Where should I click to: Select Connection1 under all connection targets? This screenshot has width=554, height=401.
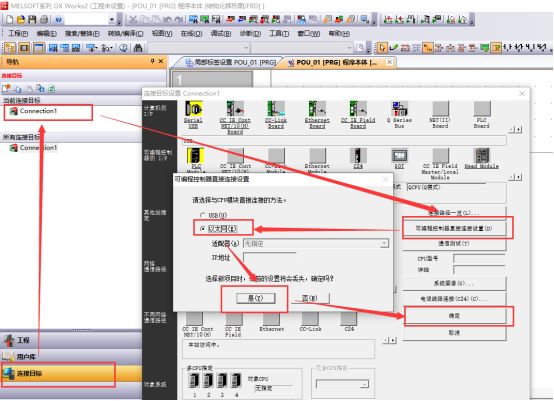[38, 148]
